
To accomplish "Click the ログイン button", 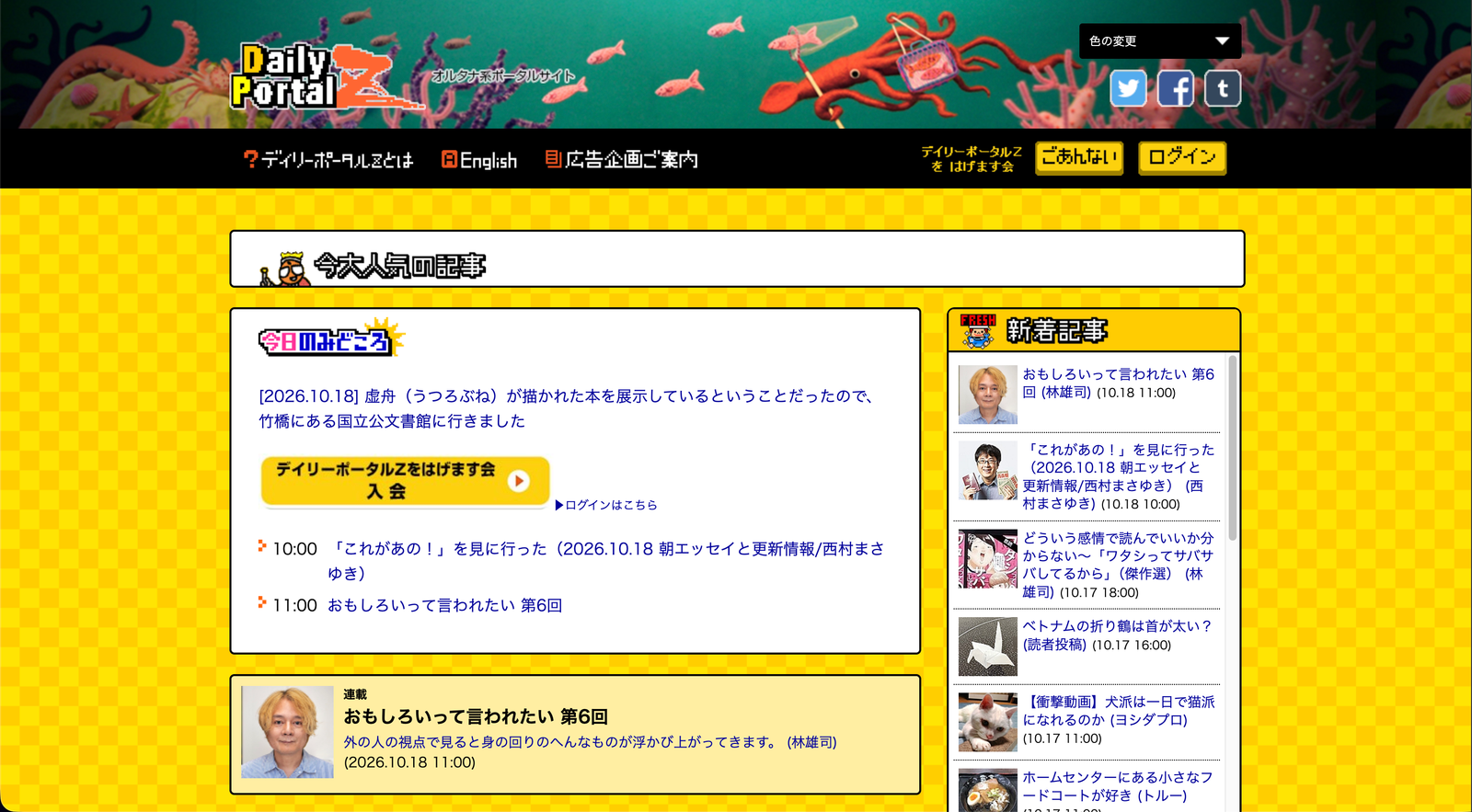I will pyautogui.click(x=1182, y=157).
